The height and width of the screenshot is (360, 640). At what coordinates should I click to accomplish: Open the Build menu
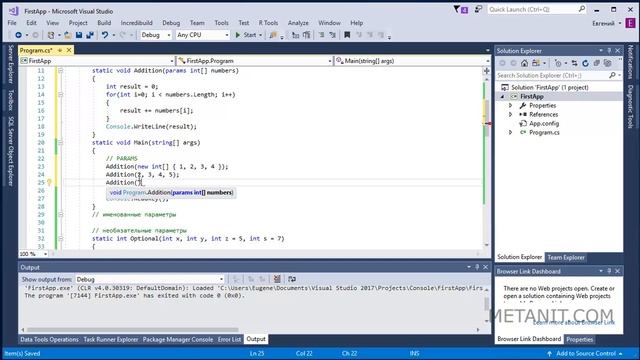pos(104,23)
